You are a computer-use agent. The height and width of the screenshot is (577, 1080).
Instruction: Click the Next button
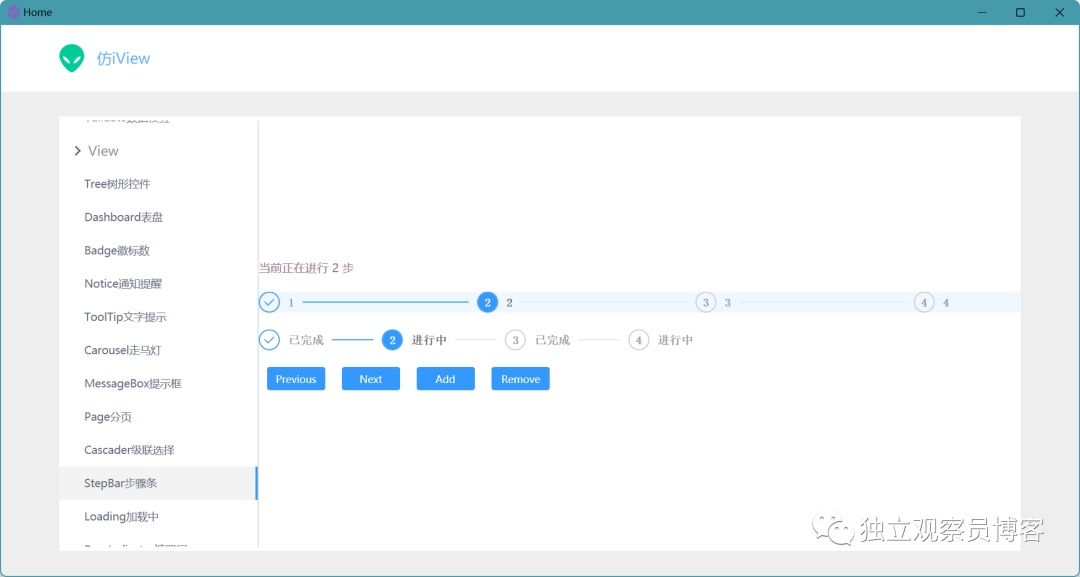(371, 379)
